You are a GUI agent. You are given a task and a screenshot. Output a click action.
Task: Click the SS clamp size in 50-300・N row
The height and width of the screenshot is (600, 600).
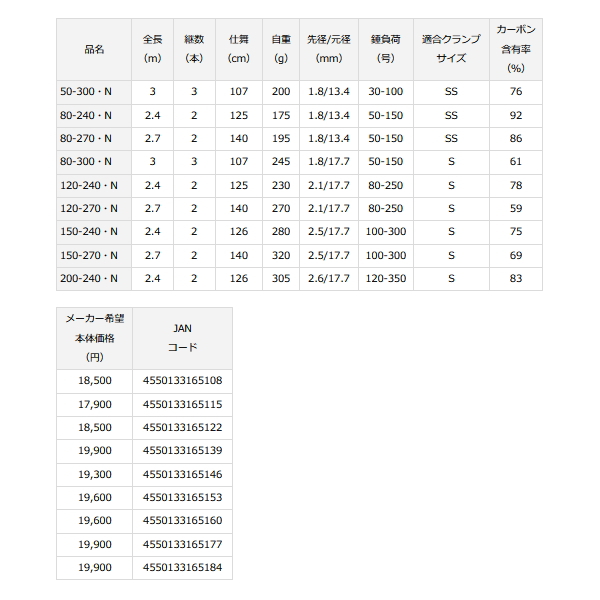coord(452,92)
